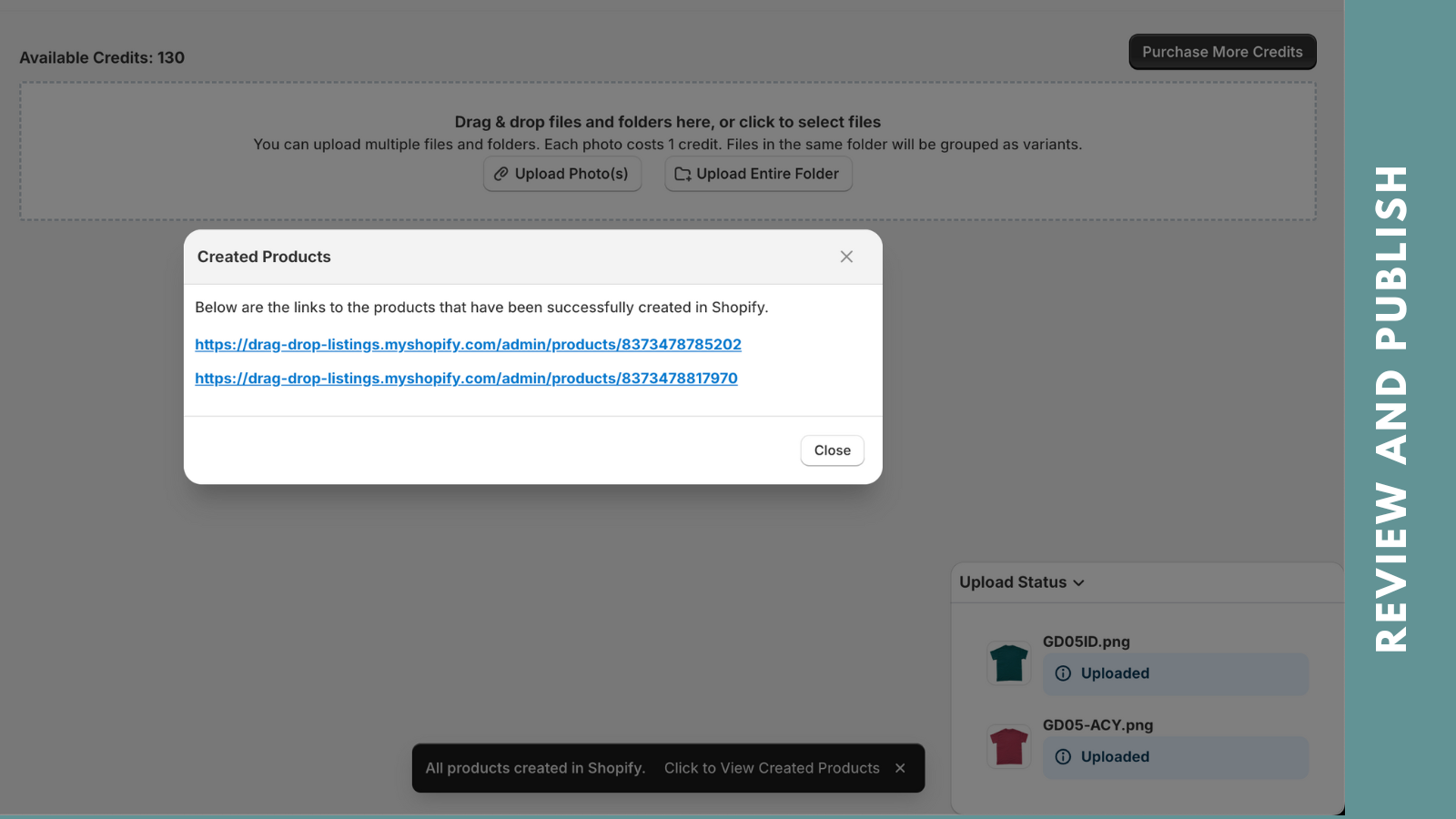Click the Purchase More Credits button

(x=1222, y=52)
